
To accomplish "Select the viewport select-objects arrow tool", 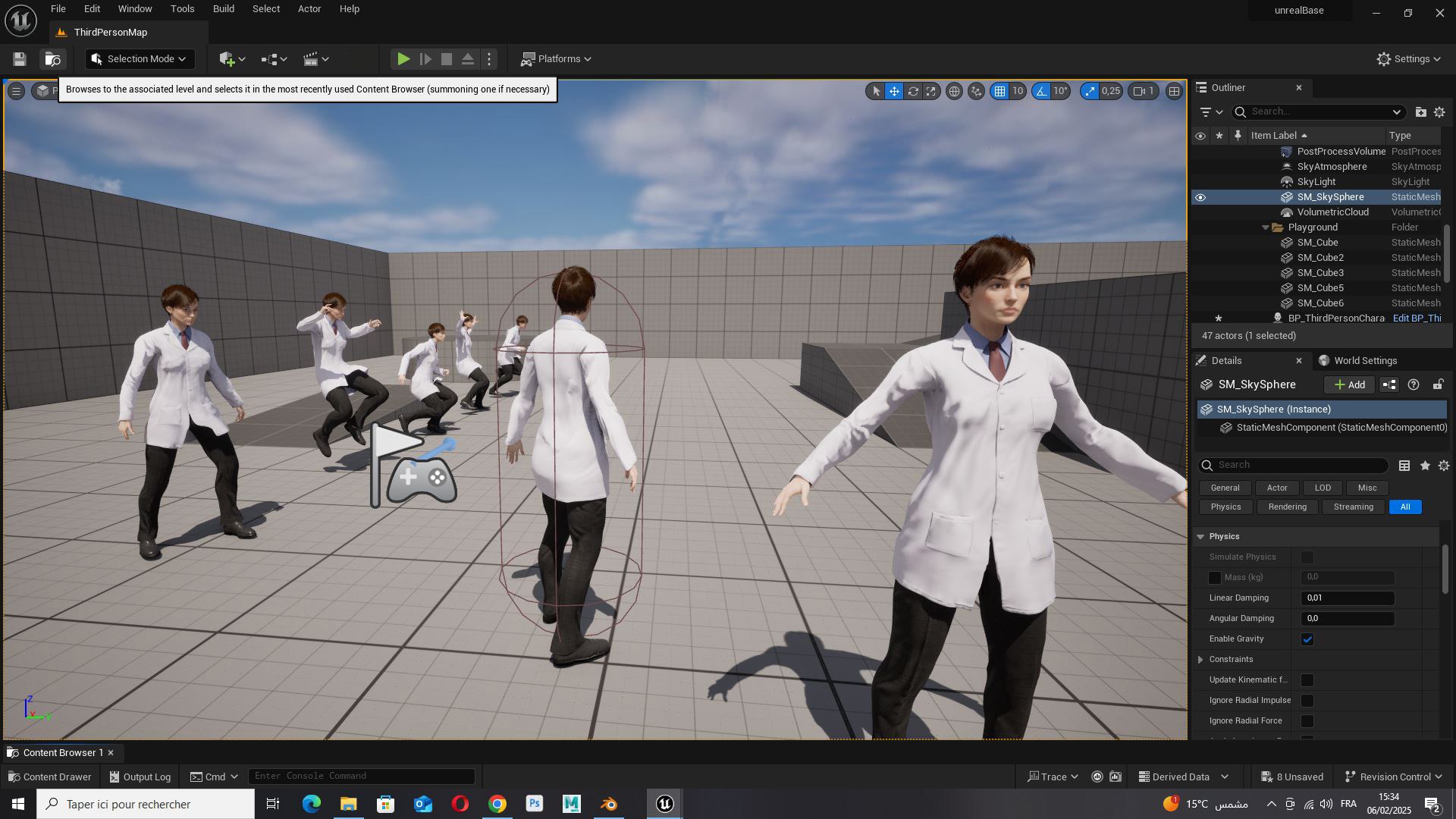I will pyautogui.click(x=876, y=91).
